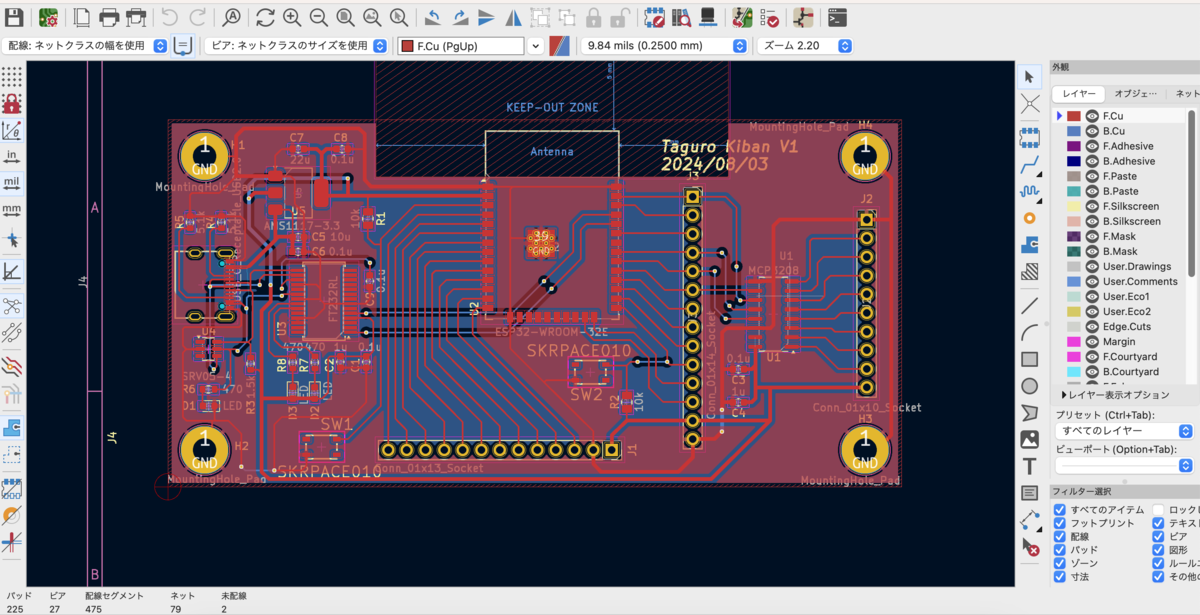The height and width of the screenshot is (615, 1200).
Task: Switch to mils units icon
Action: (x=12, y=183)
